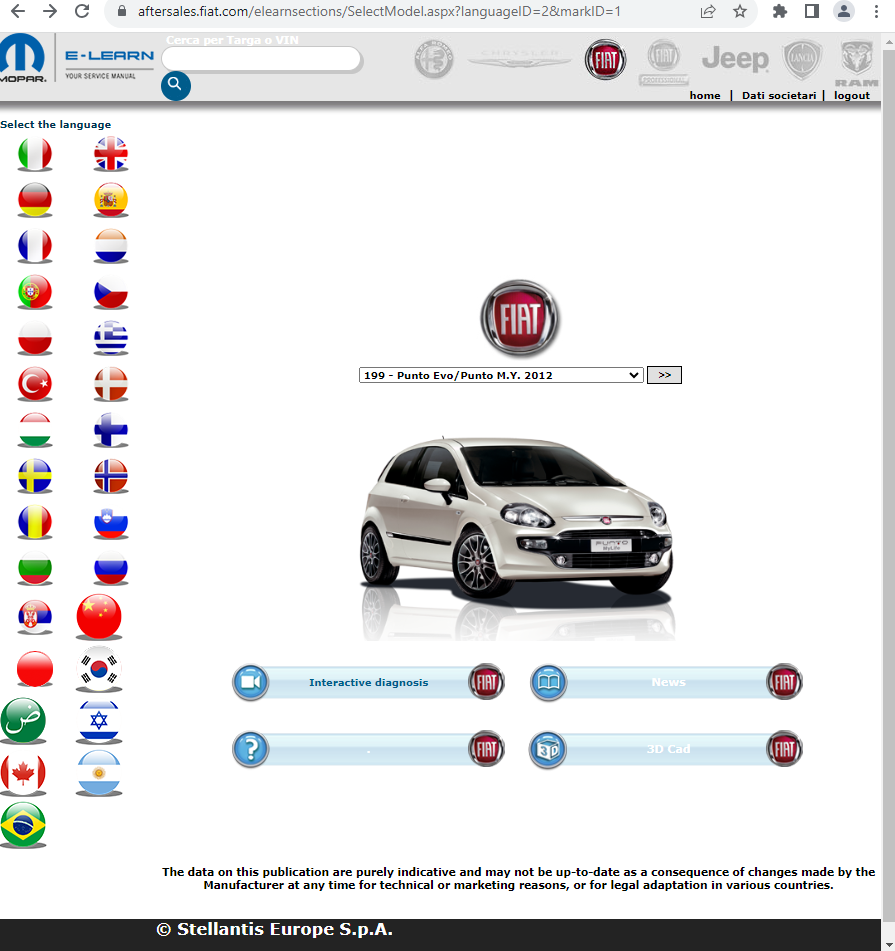Select the Jeep brand logo
The image size is (895, 951).
pos(735,59)
